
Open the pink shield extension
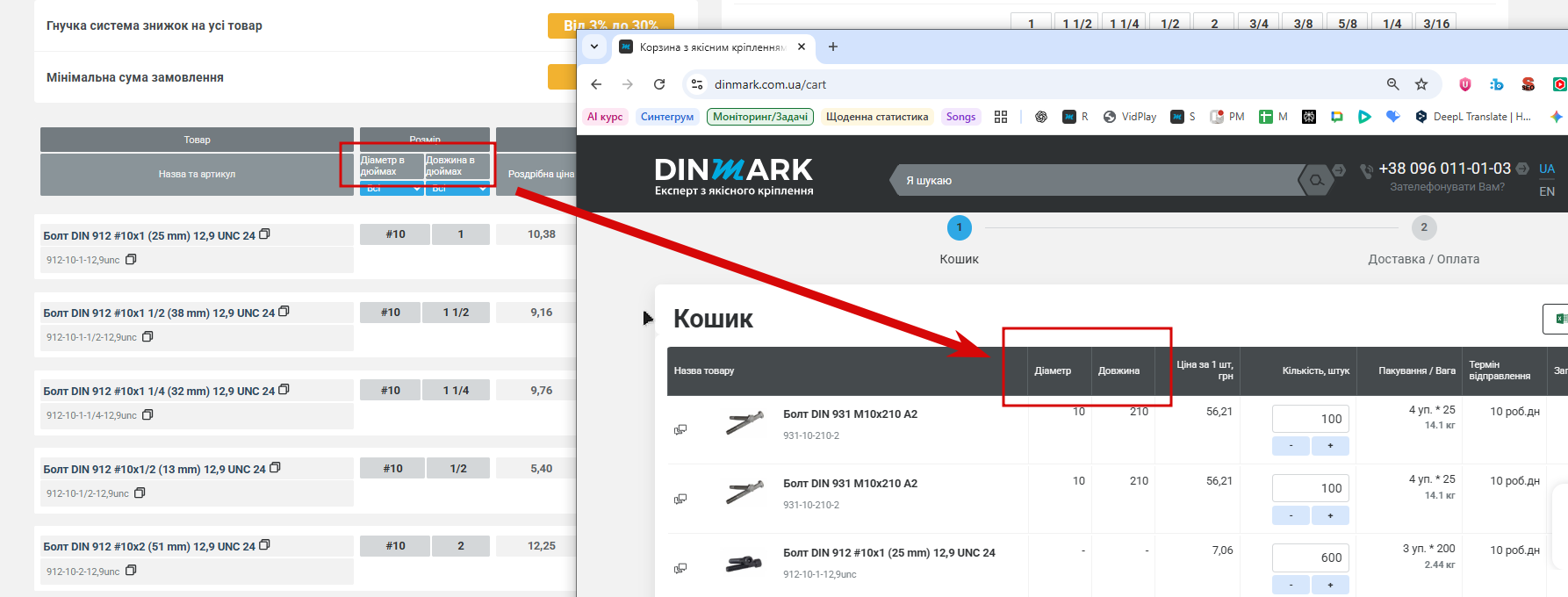coord(1465,84)
